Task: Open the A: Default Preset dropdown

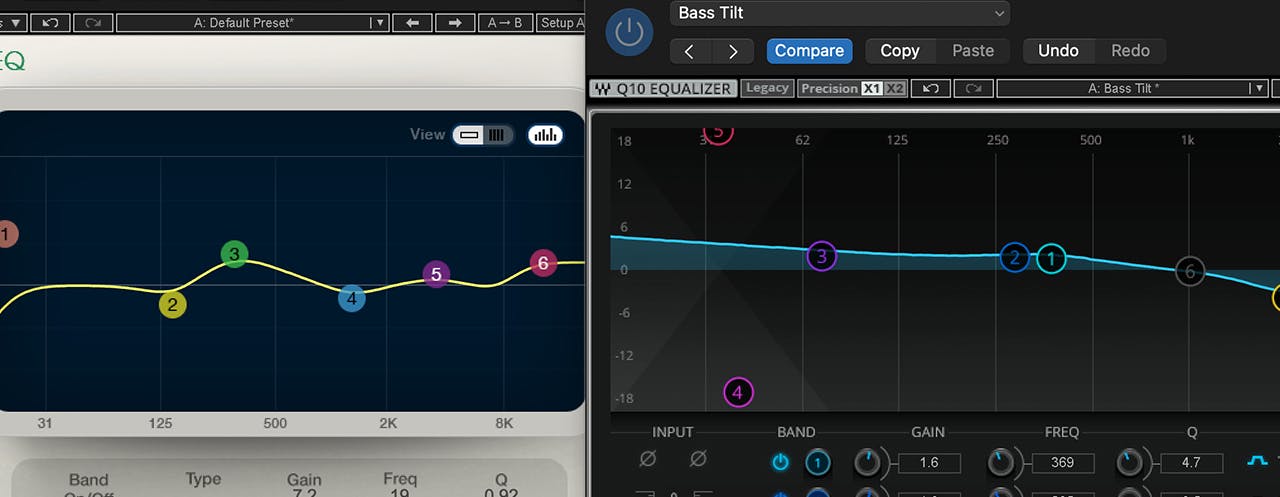Action: point(251,22)
